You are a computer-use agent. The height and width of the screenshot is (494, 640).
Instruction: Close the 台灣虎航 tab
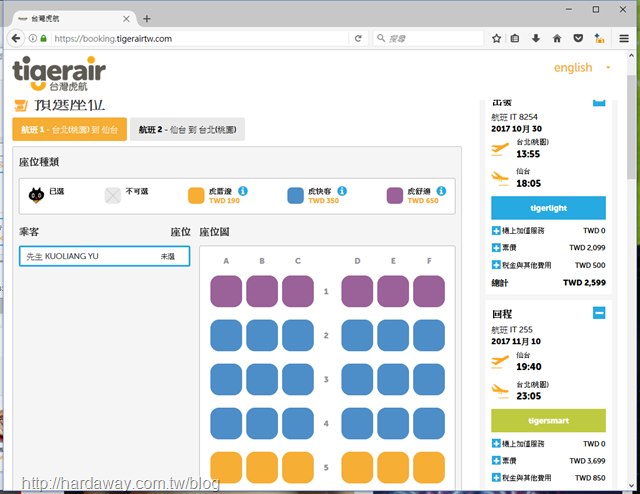pos(127,19)
